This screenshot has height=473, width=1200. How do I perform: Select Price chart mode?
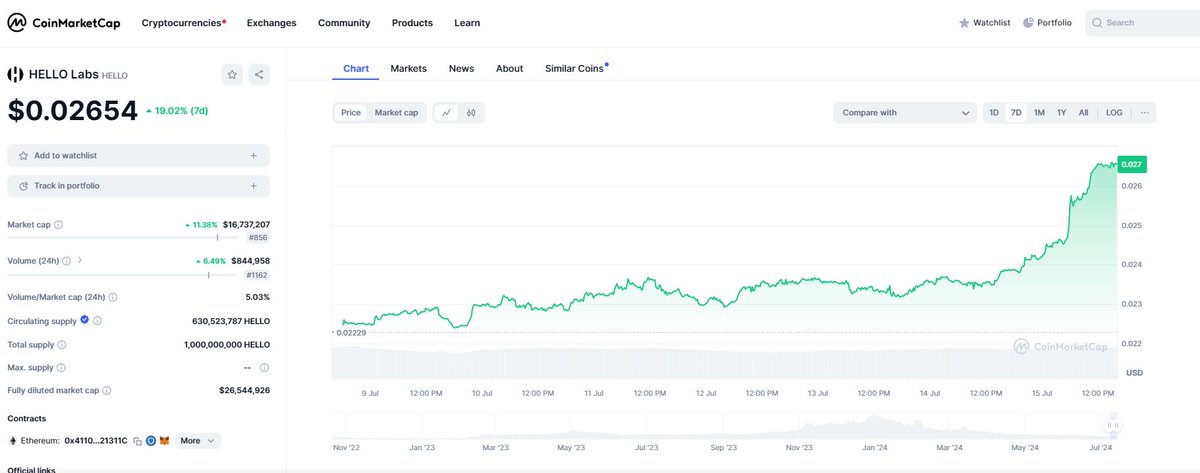(351, 113)
